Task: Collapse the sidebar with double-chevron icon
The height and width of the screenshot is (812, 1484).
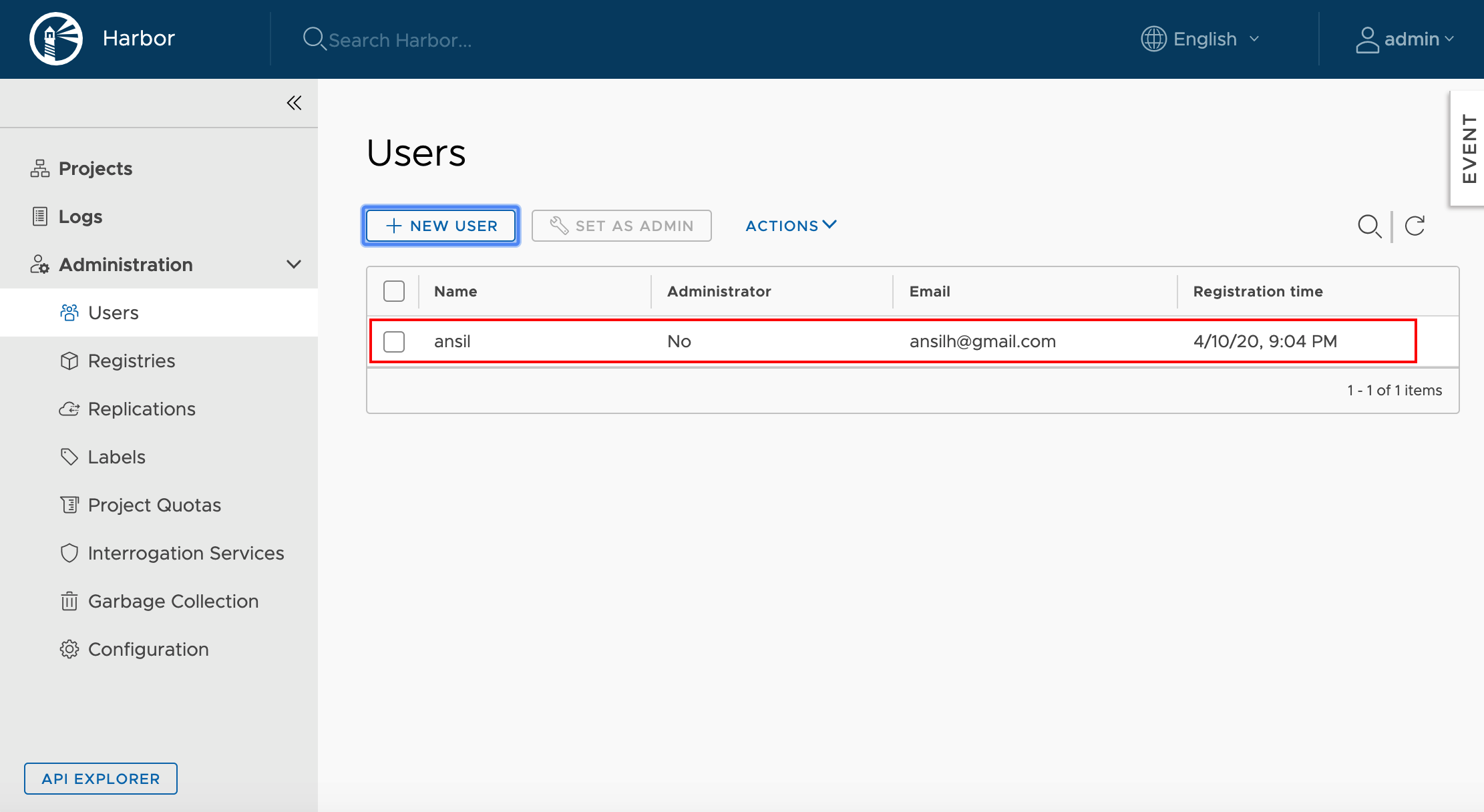Action: coord(294,103)
